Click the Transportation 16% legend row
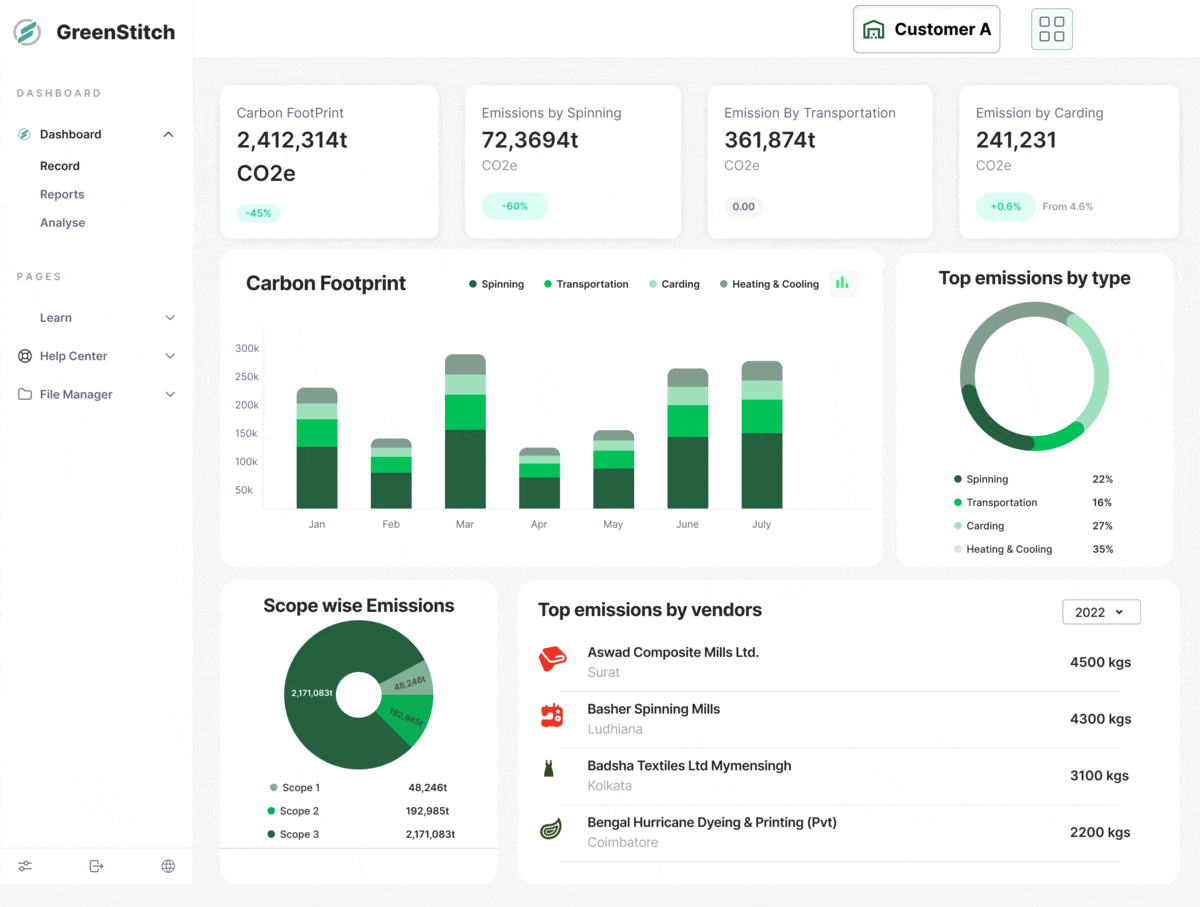 pos(1034,503)
